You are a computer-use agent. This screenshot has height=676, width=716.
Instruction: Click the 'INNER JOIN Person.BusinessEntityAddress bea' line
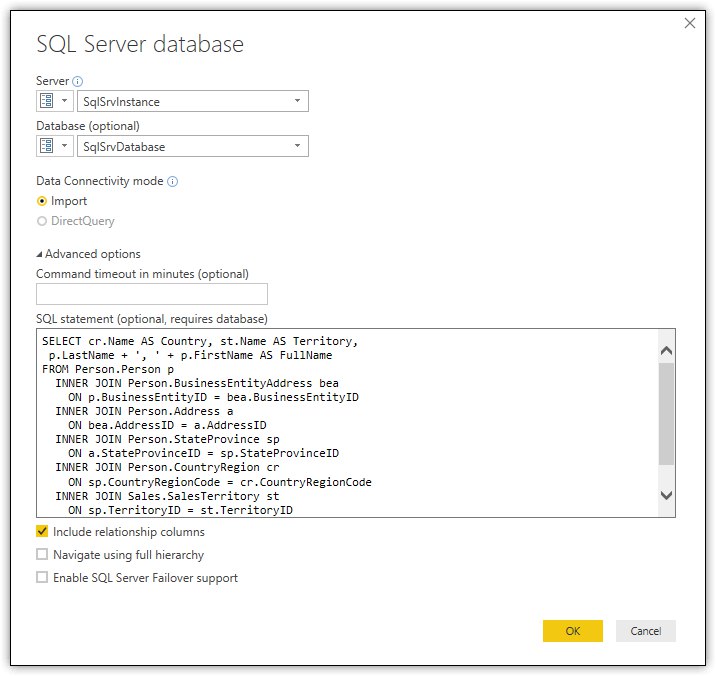pos(197,383)
